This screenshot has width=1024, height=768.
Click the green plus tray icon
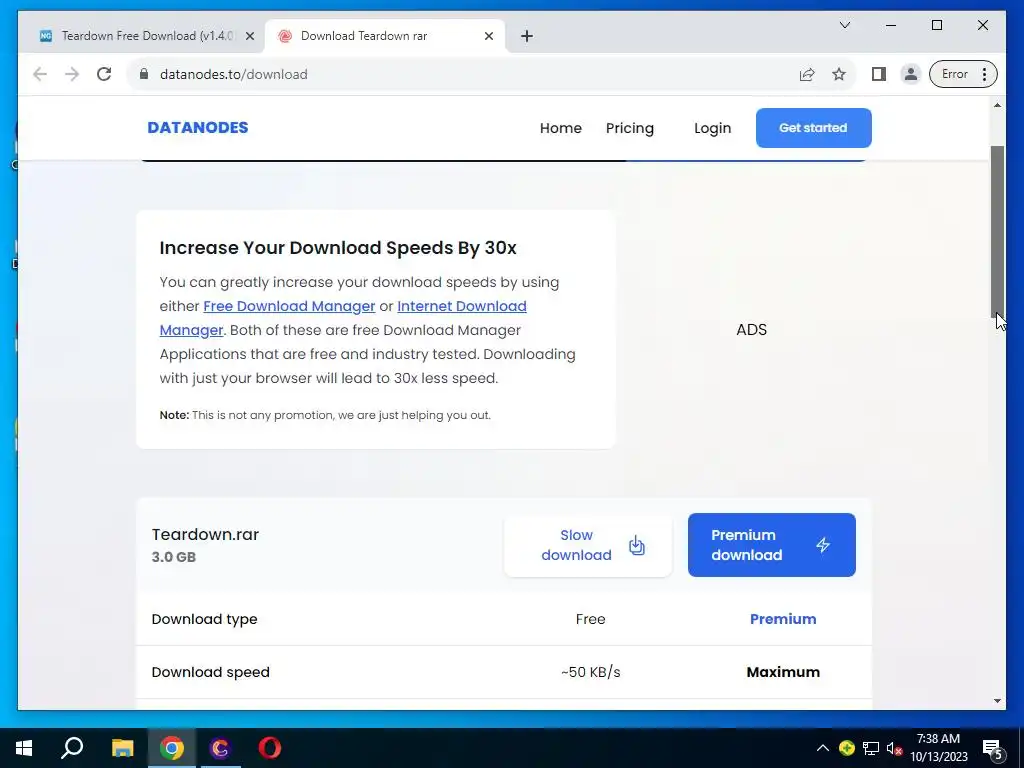[x=846, y=748]
